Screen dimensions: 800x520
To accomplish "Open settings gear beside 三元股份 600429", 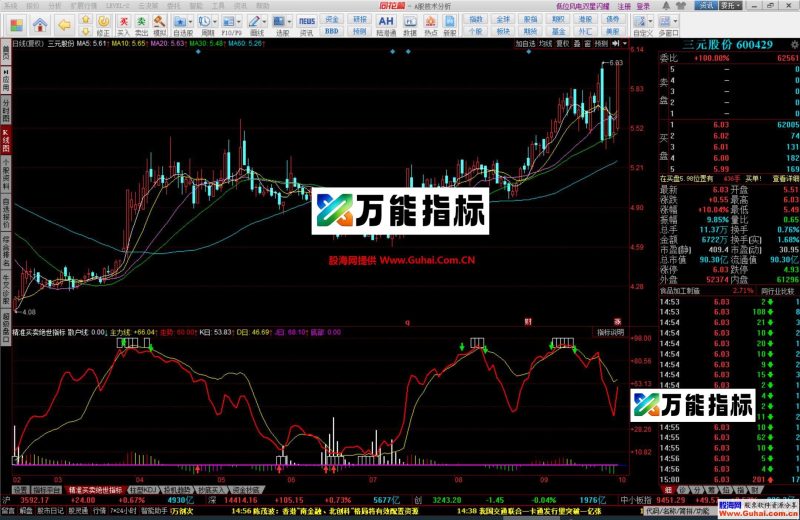I will [x=794, y=45].
